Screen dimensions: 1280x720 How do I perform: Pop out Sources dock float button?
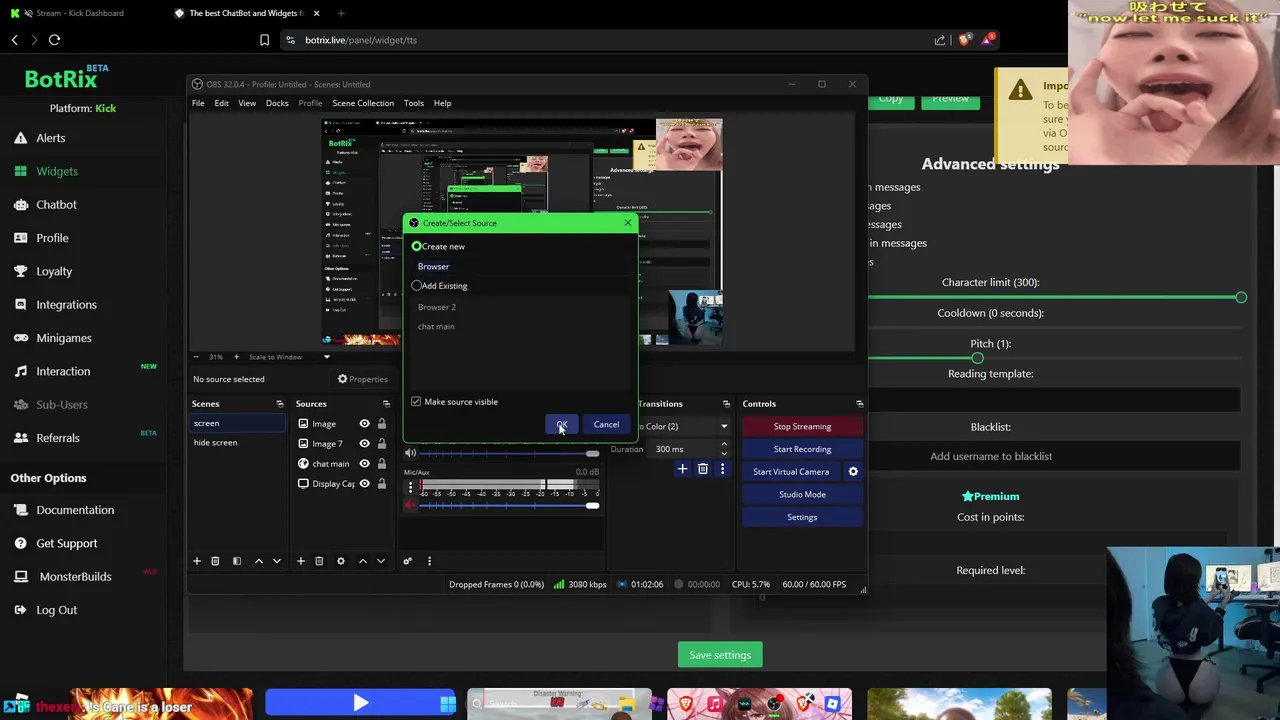[x=386, y=404]
